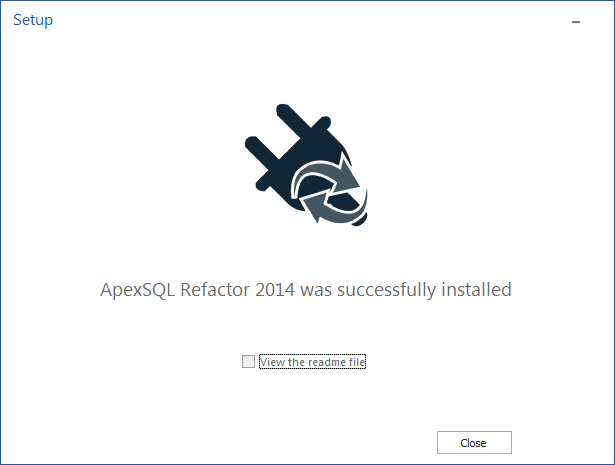This screenshot has width=615, height=465.
Task: Click the 'ApexSQL Refactor 2014' product name text
Action: click(197, 290)
